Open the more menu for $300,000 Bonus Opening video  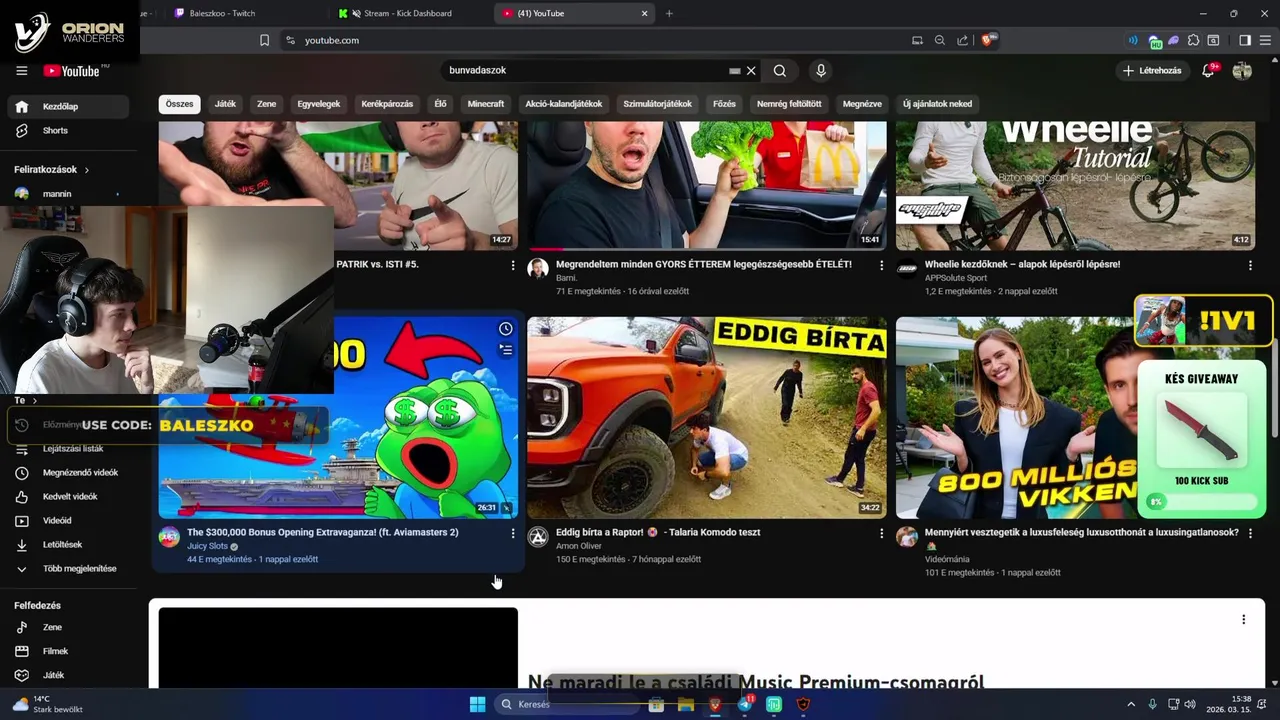(x=513, y=533)
